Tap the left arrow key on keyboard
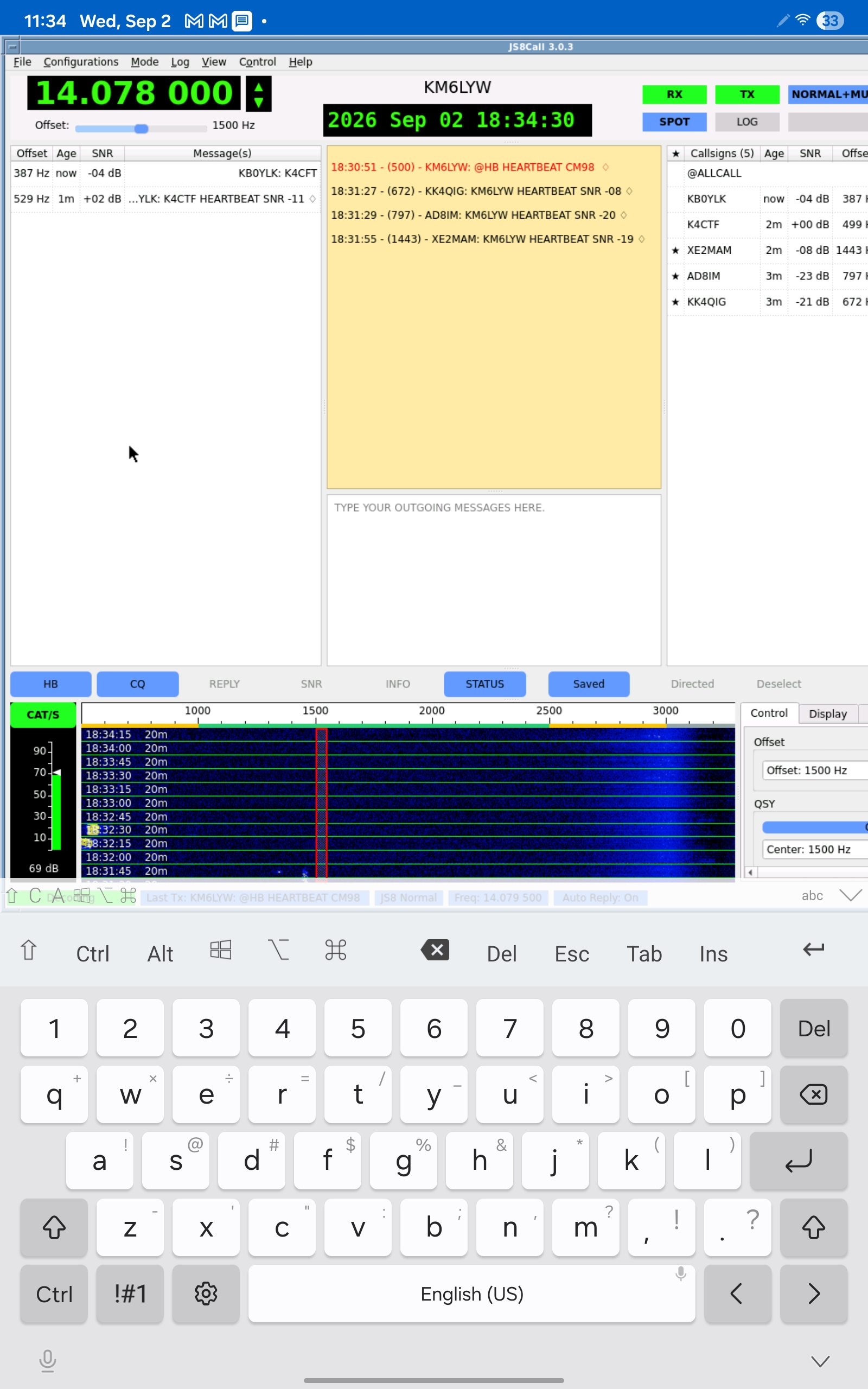Viewport: 868px width, 1389px height. point(737,1294)
